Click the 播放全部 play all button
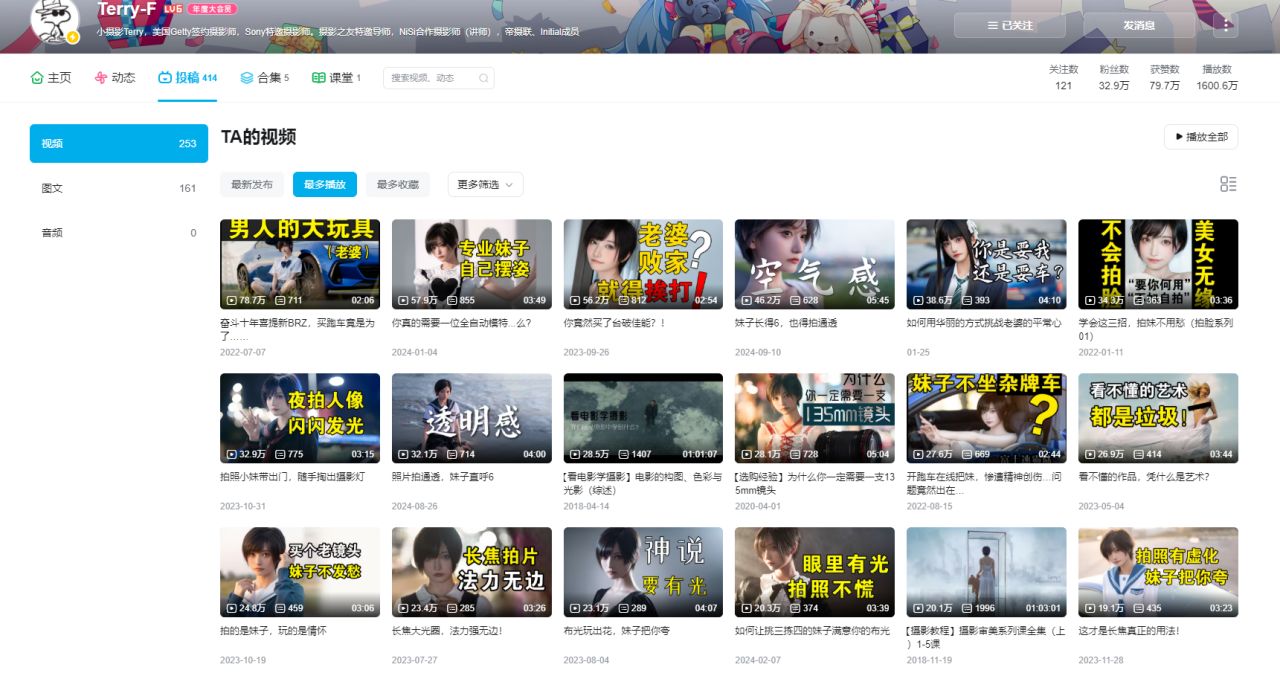This screenshot has width=1280, height=673. [x=1201, y=137]
